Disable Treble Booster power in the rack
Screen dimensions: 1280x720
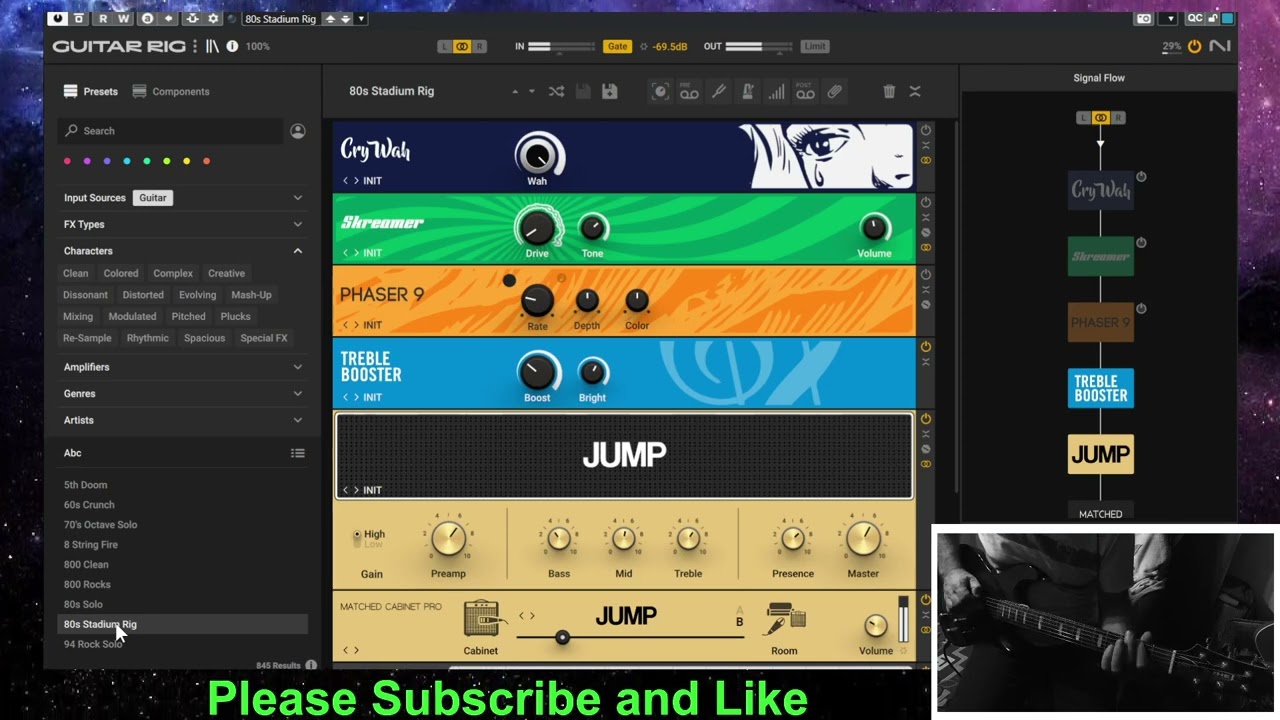pyautogui.click(x=926, y=346)
